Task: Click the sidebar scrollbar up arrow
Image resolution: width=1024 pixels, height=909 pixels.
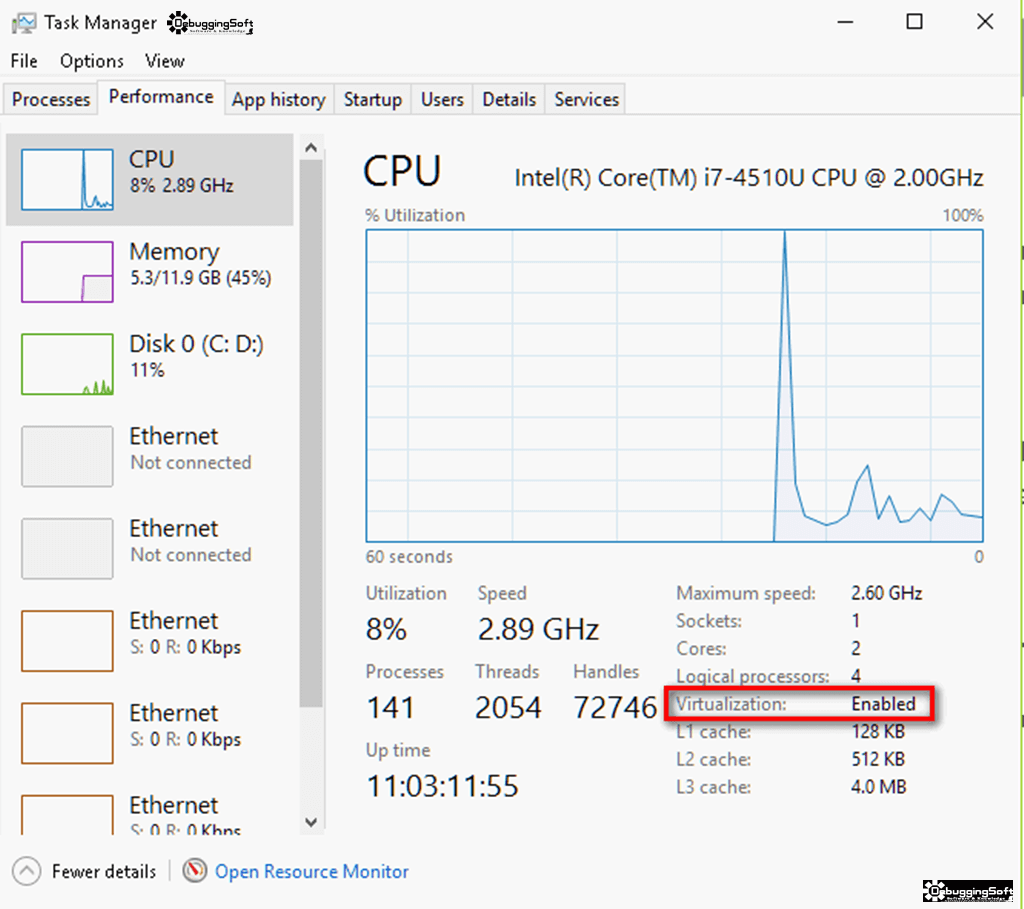Action: pyautogui.click(x=311, y=148)
